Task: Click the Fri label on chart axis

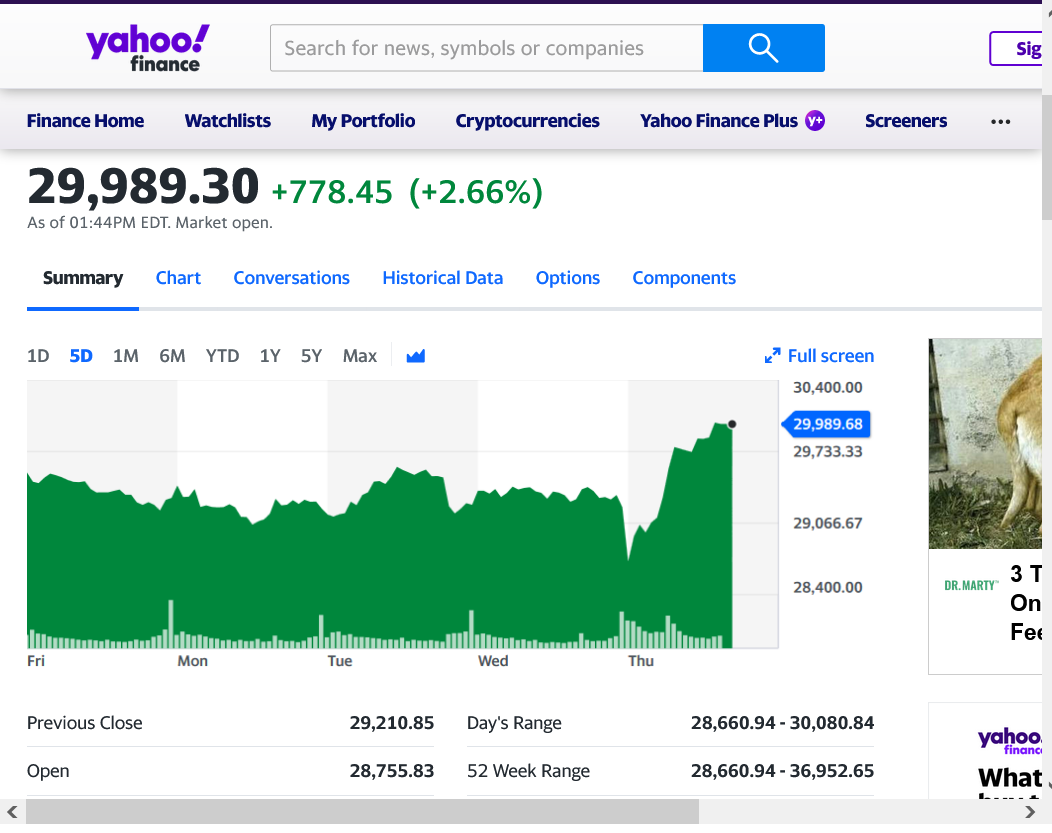Action: pos(36,661)
